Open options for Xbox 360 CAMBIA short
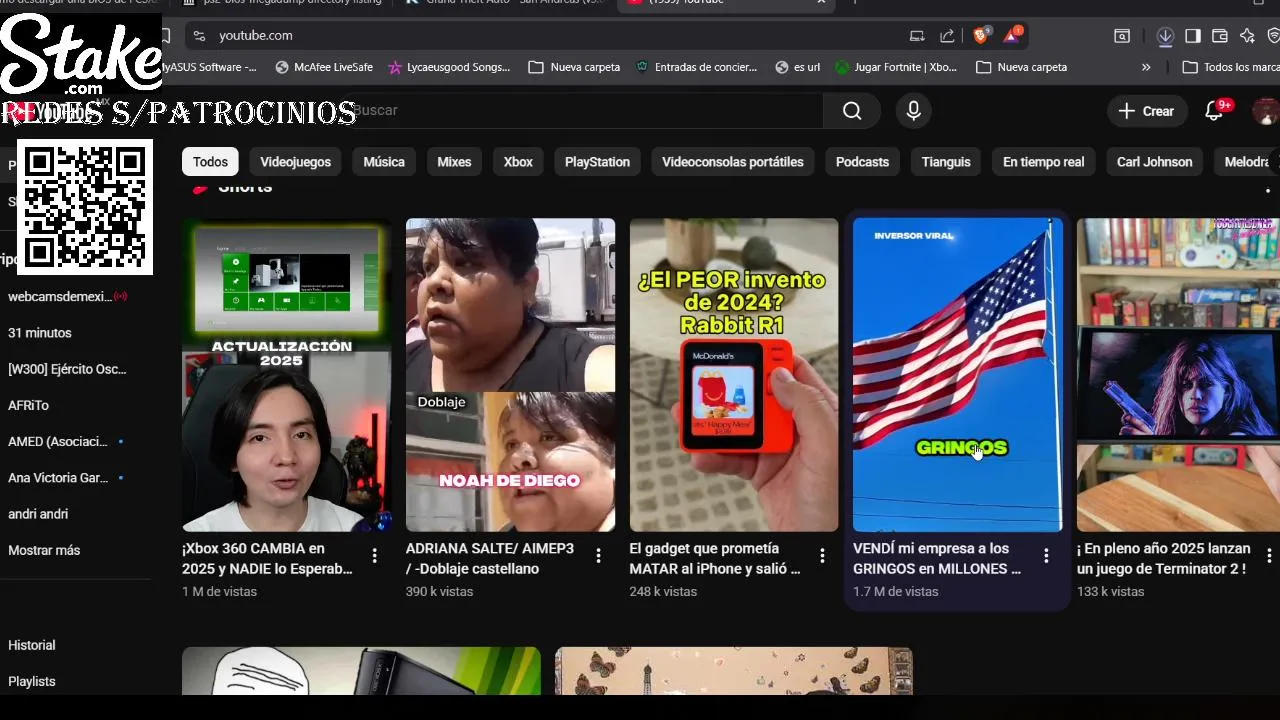Viewport: 1280px width, 720px height. coord(375,555)
